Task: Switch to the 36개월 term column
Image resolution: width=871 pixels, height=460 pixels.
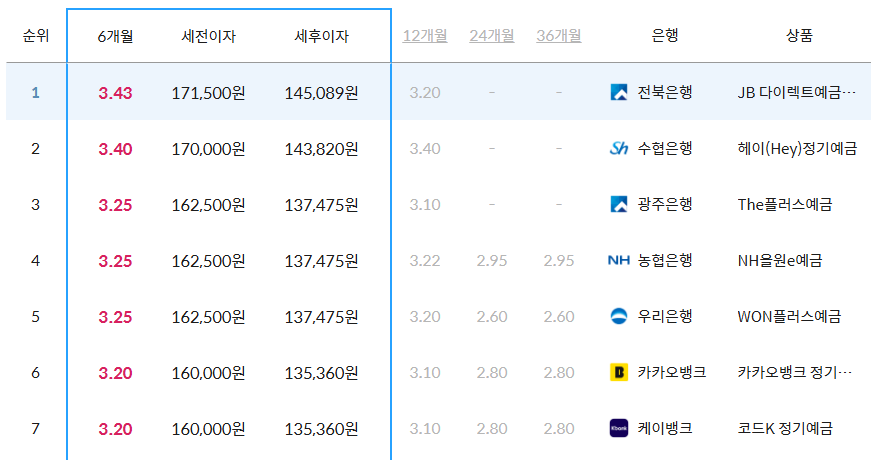Action: (x=559, y=36)
